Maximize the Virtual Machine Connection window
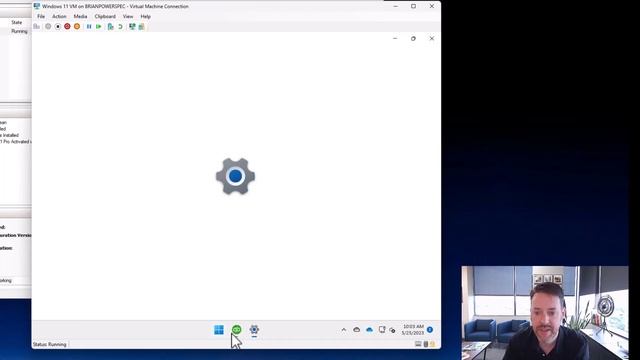640x360 pixels. tap(413, 6)
